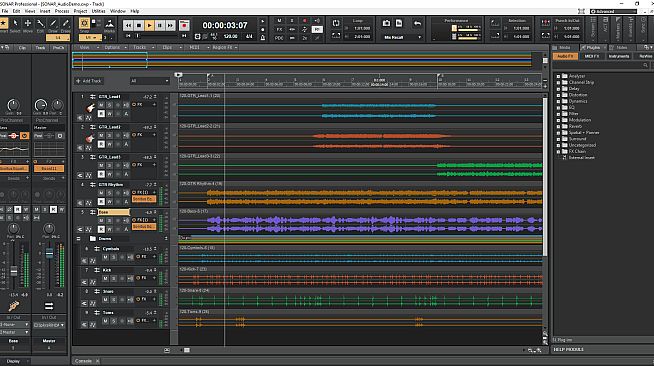This screenshot has height=366, width=654.
Task: Solo the GTR Rhythm track
Action: [x=110, y=193]
